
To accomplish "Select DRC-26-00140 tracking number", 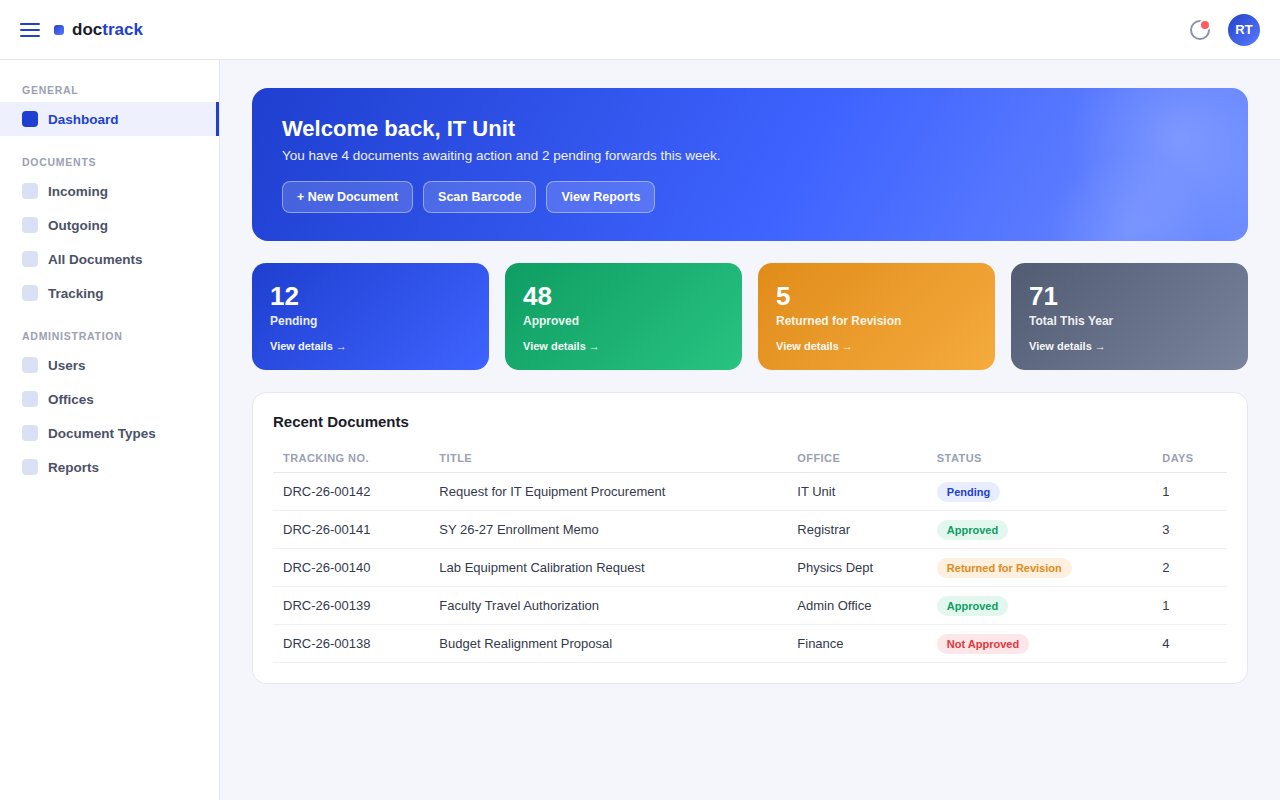I will [327, 568].
